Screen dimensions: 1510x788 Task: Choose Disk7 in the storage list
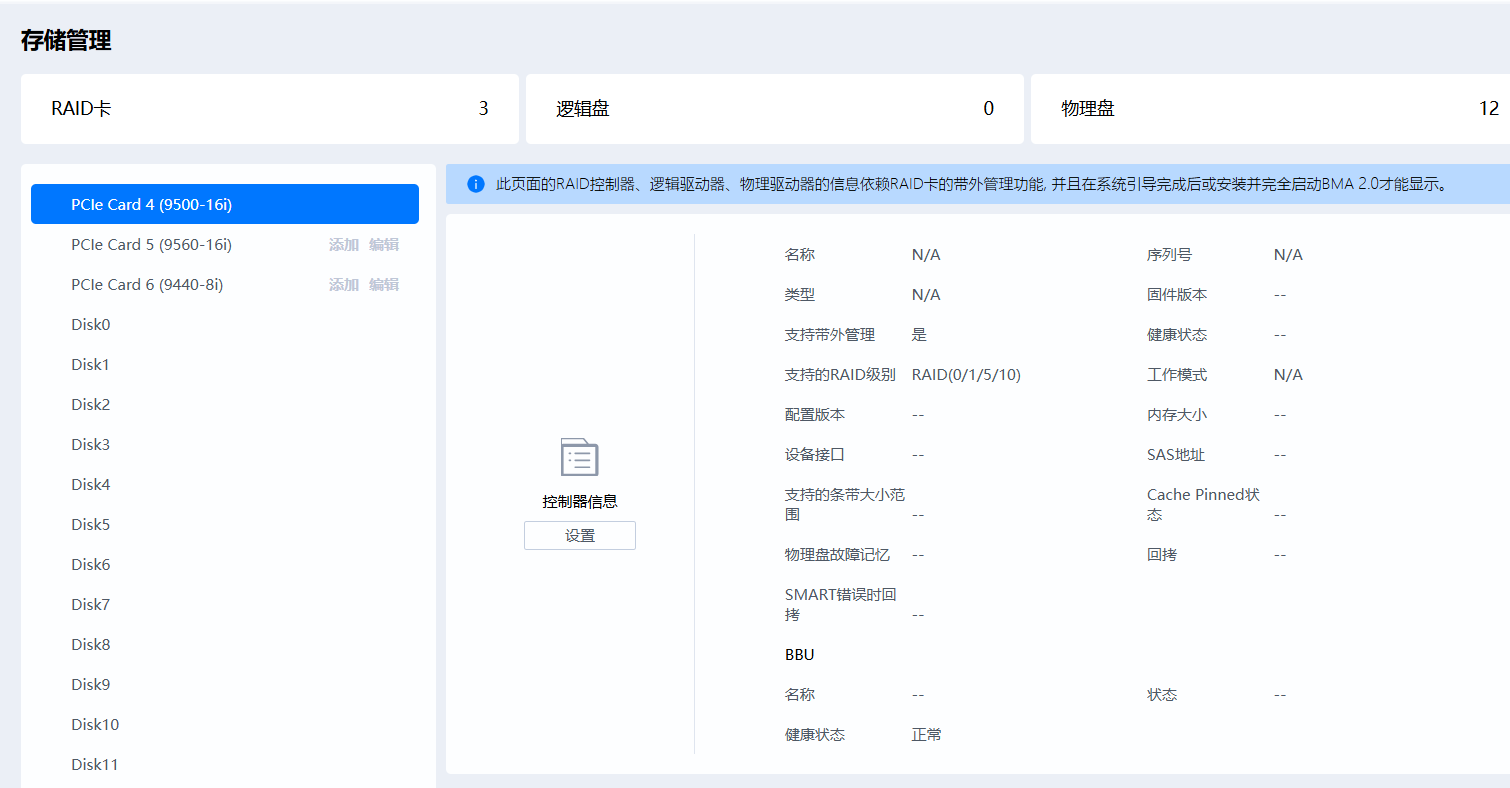click(x=91, y=605)
